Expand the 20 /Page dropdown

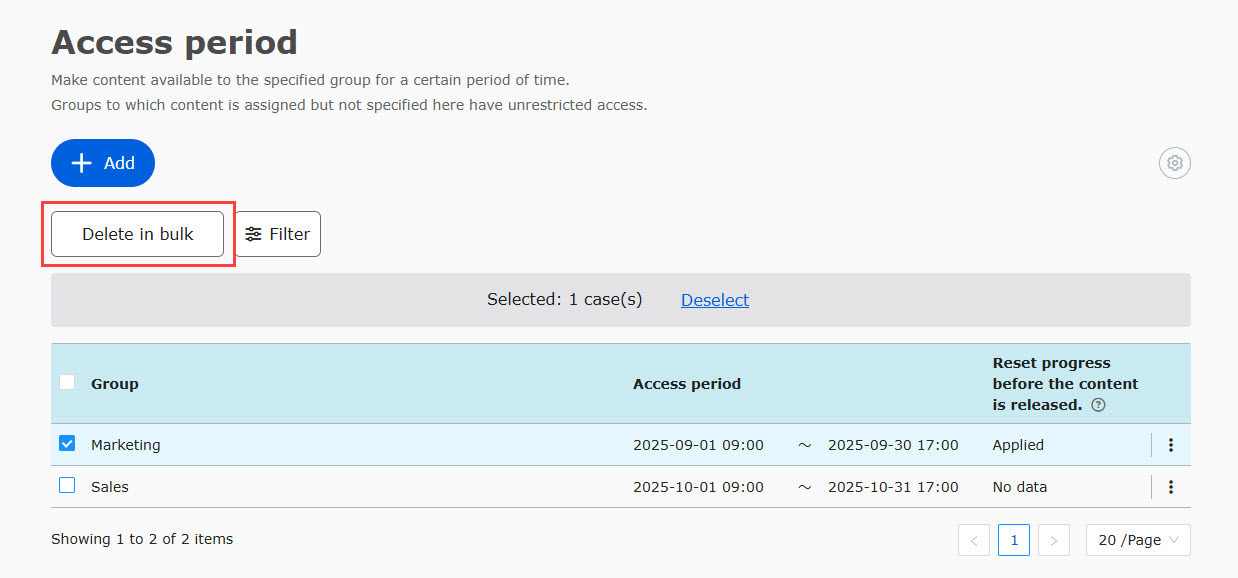point(1138,540)
